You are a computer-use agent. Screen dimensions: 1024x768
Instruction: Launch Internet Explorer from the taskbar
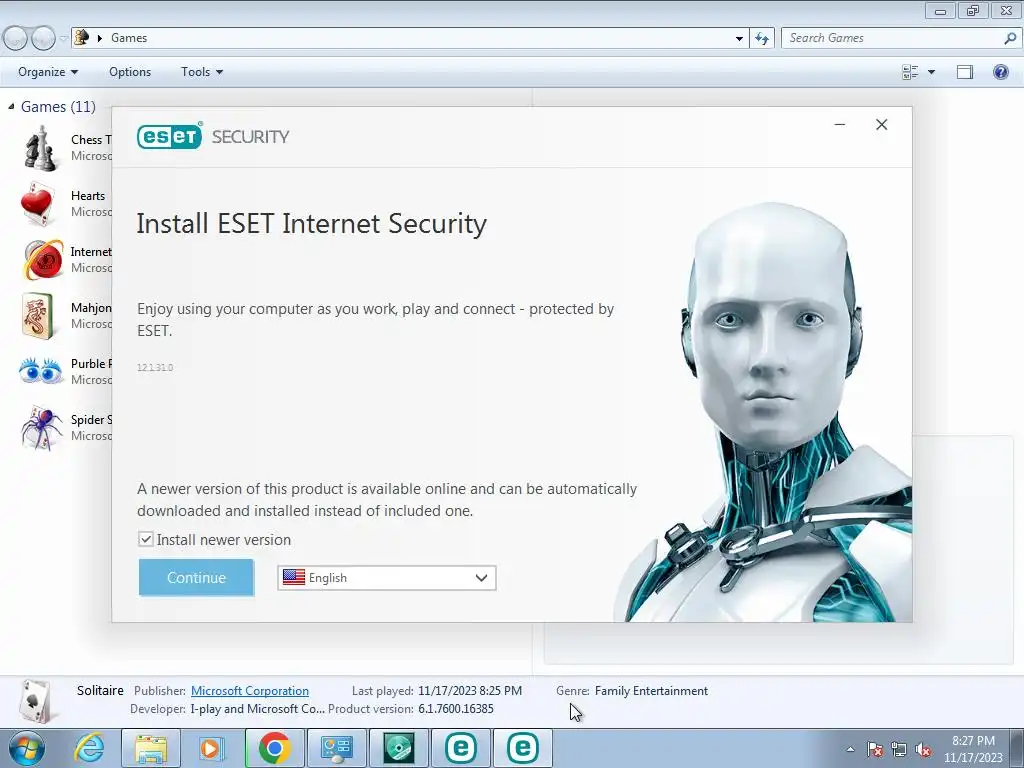coord(89,748)
